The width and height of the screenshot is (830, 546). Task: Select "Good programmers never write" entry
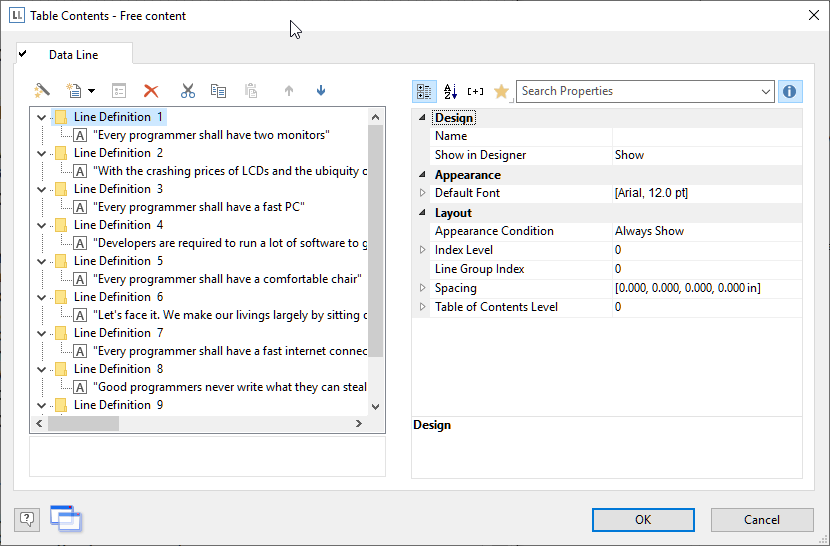(230, 387)
